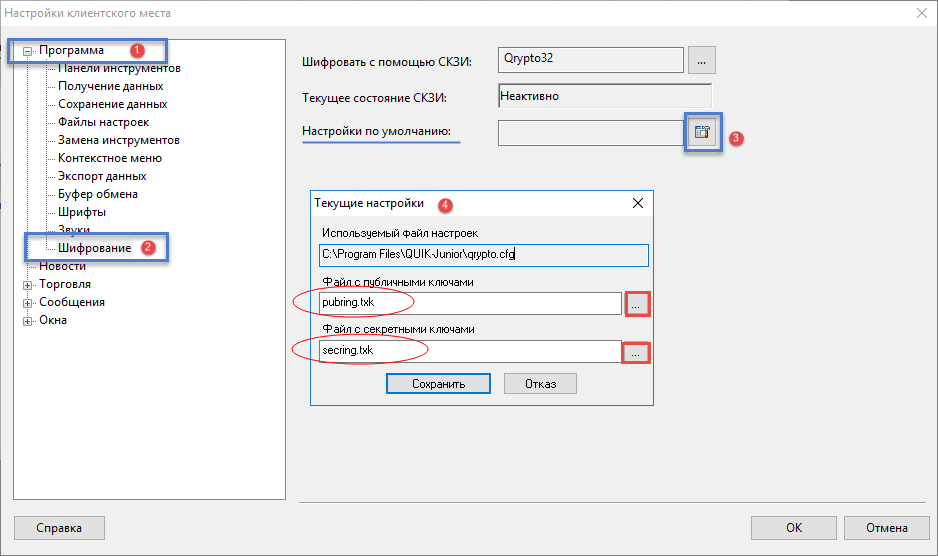Select Замена инструментов tree item

pyautogui.click(x=118, y=140)
